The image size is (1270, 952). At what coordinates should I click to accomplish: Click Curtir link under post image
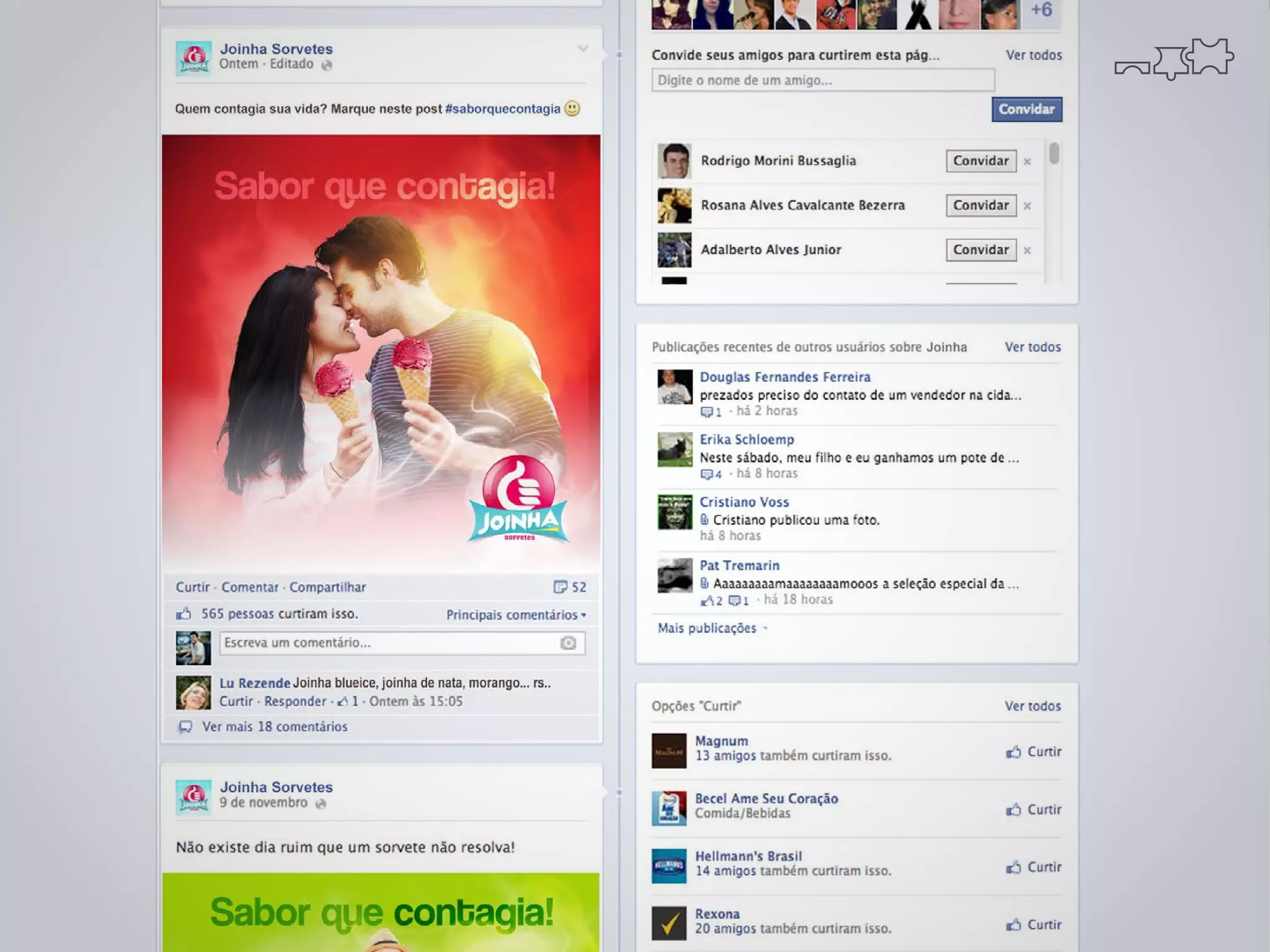192,587
